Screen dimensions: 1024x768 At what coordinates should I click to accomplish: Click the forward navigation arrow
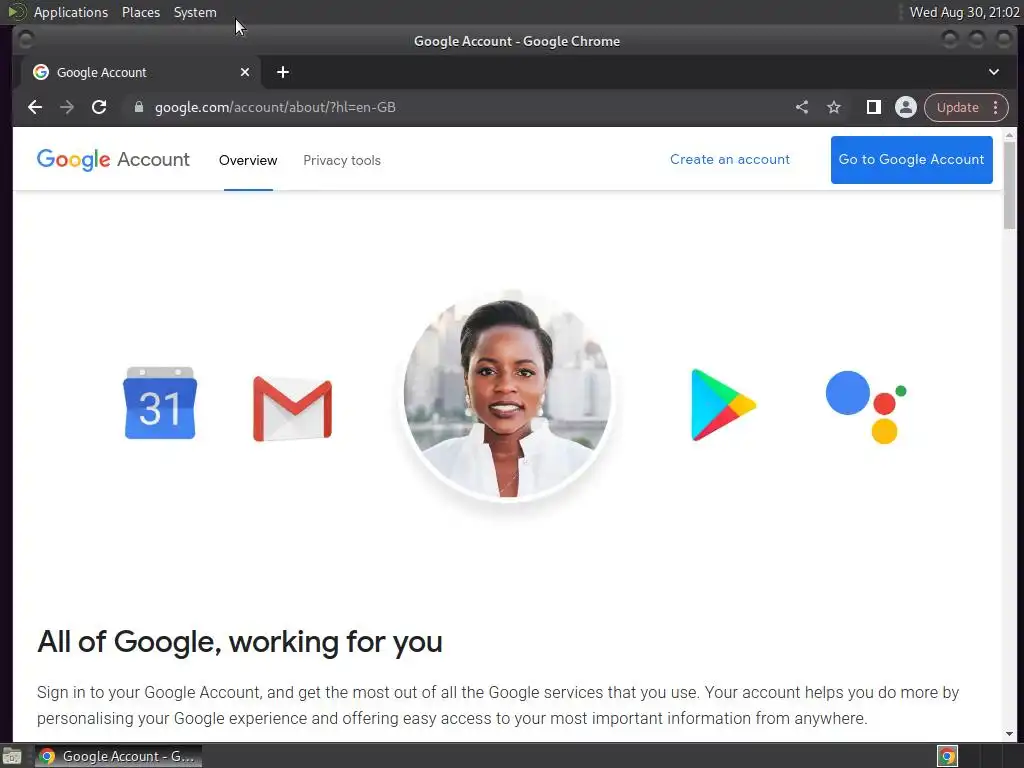(67, 107)
